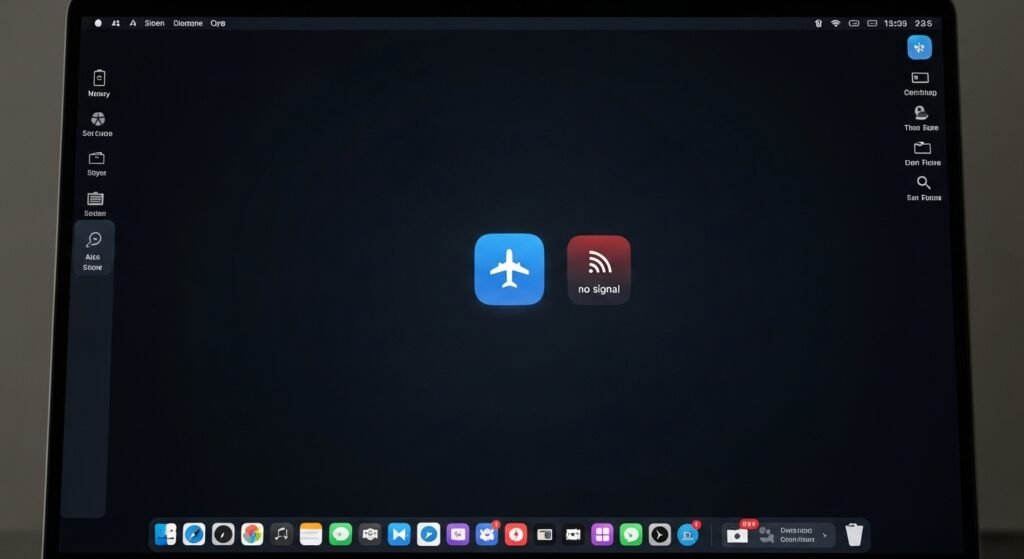This screenshot has height=559, width=1024.
Task: Click the clock time in menu bar
Action: click(895, 22)
